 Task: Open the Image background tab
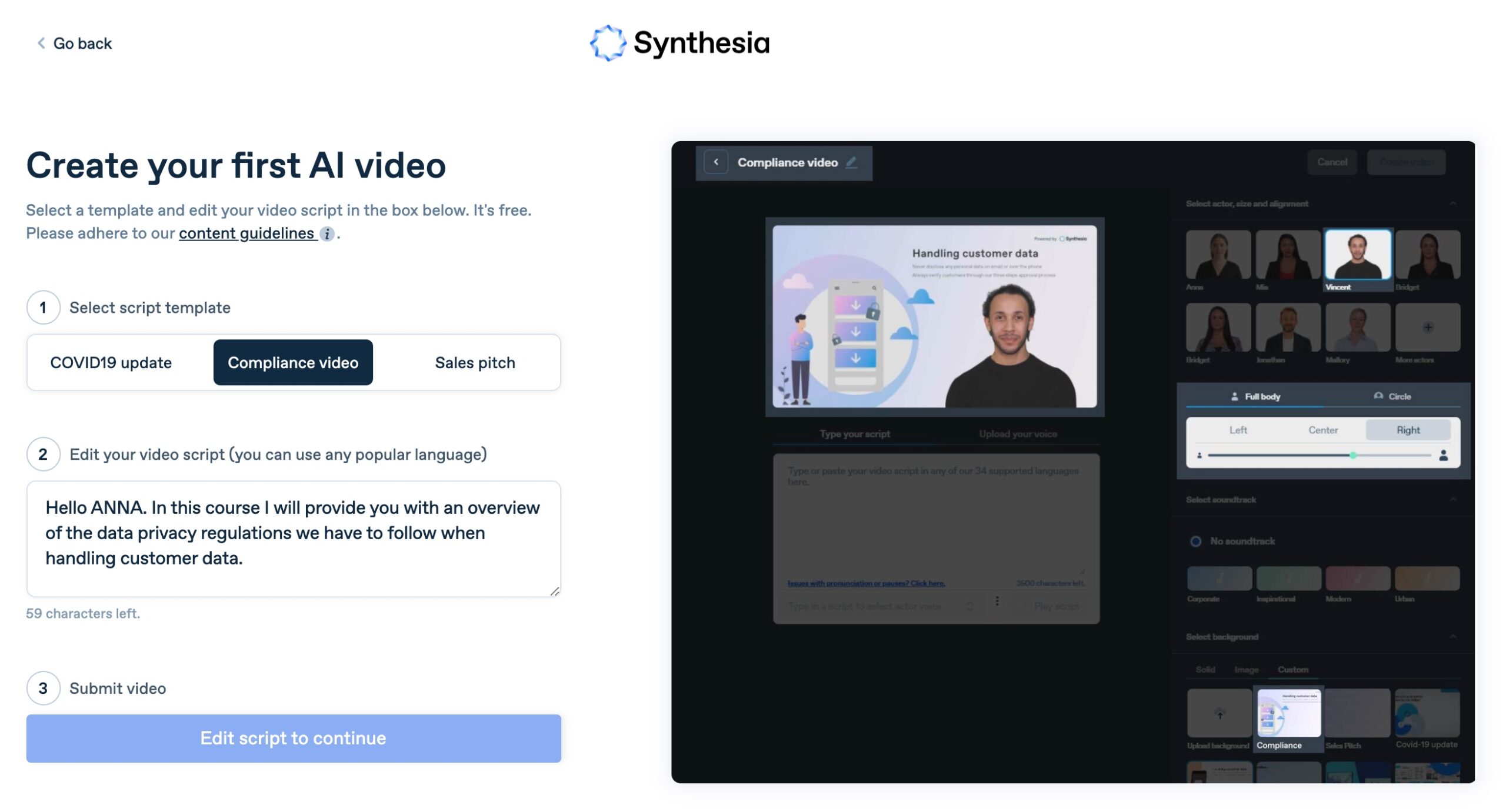click(1247, 669)
